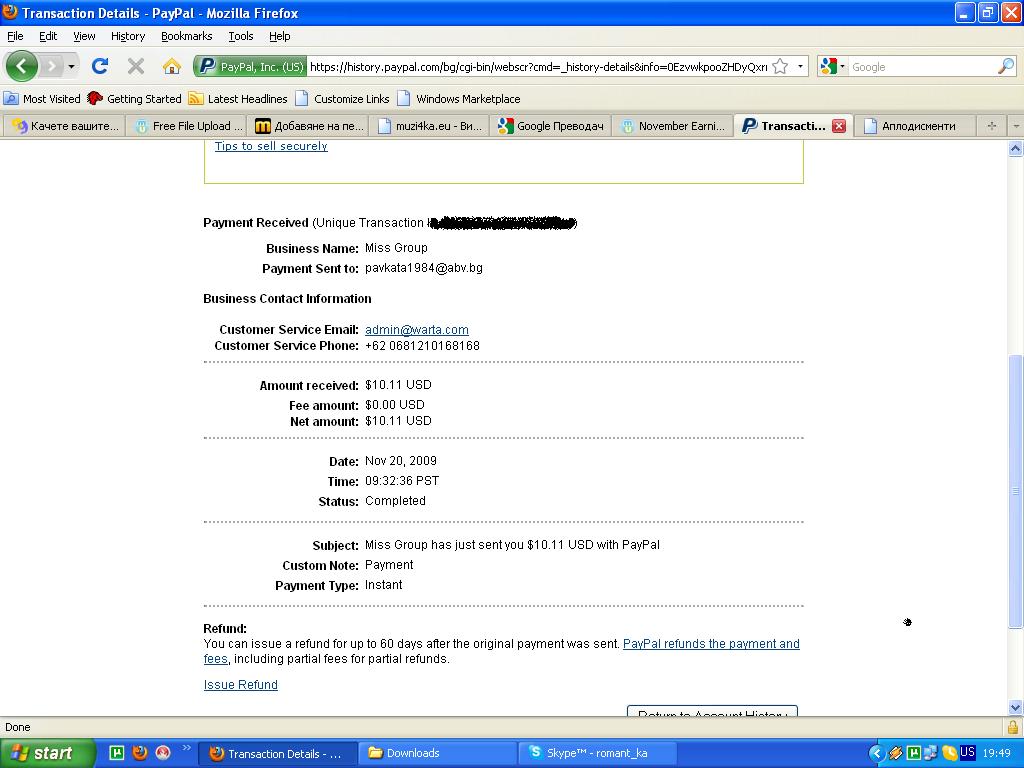Viewport: 1024px width, 768px height.
Task: Expand the address bar history dropdown
Action: pos(800,67)
